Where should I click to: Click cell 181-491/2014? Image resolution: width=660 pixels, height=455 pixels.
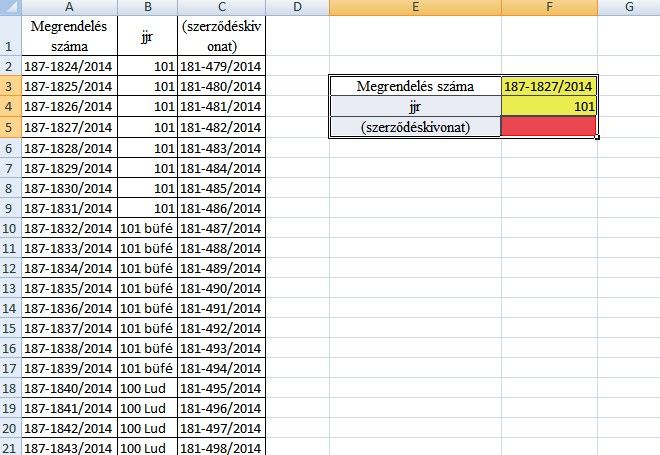click(x=222, y=308)
